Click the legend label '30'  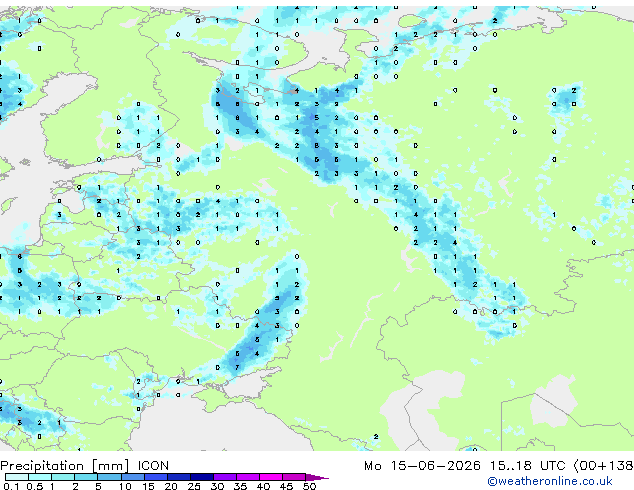tap(217, 486)
